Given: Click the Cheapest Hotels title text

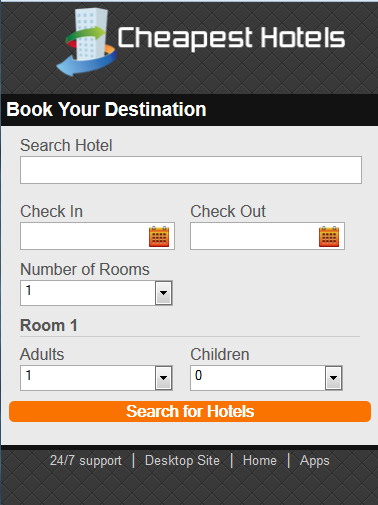Looking at the screenshot, I should pyautogui.click(x=231, y=38).
